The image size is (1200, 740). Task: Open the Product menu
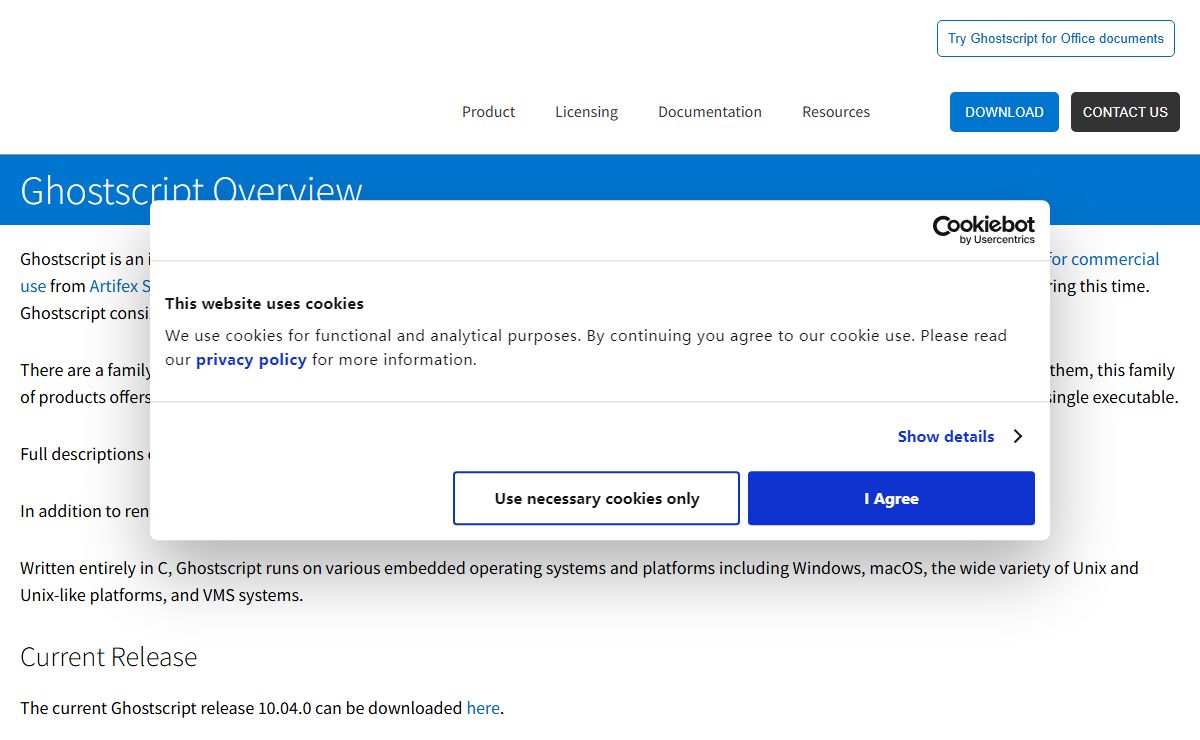click(488, 112)
